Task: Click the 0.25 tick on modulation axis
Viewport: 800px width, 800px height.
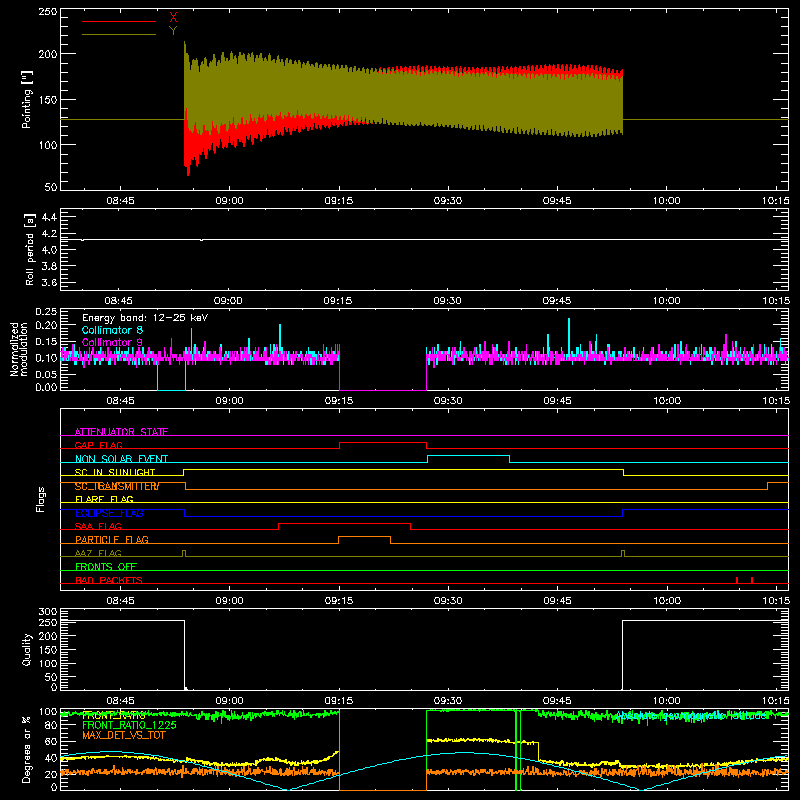Action: point(46,312)
